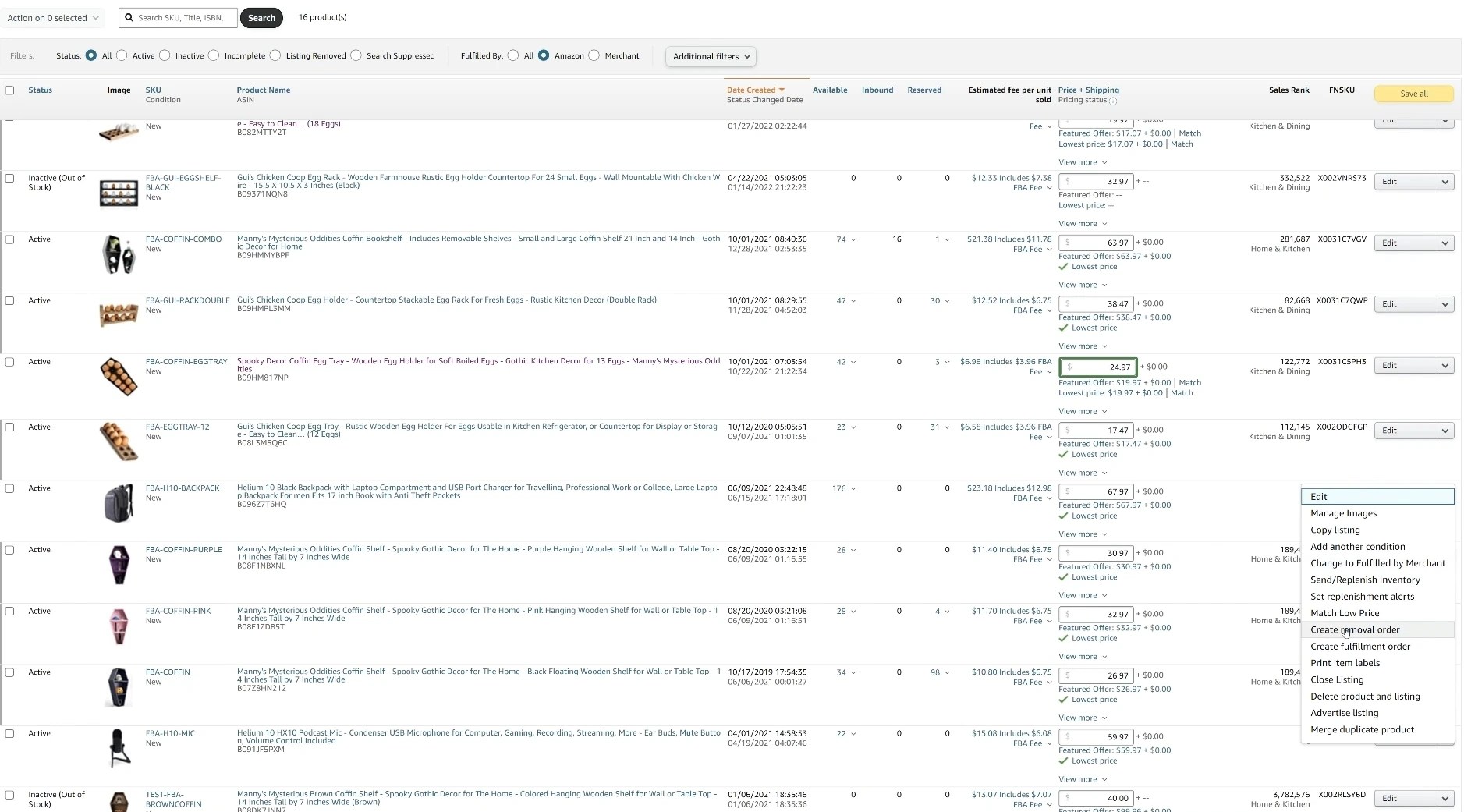Viewport: 1464px width, 812px height.
Task: Select Merge duplicate product
Action: 1377,729
